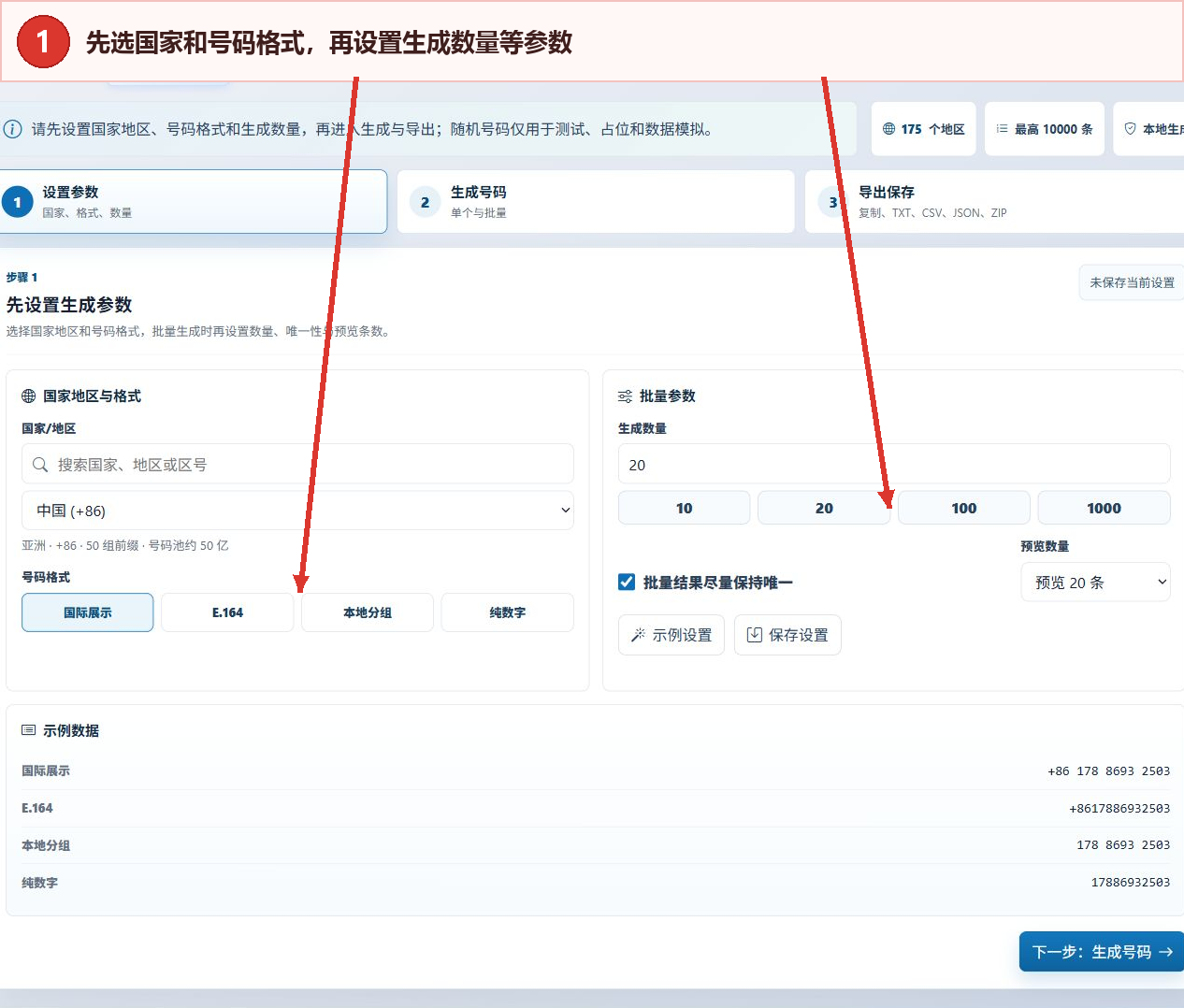Click the arrow icon on 下一步：生成号码
The image size is (1184, 1008).
coord(1165,952)
